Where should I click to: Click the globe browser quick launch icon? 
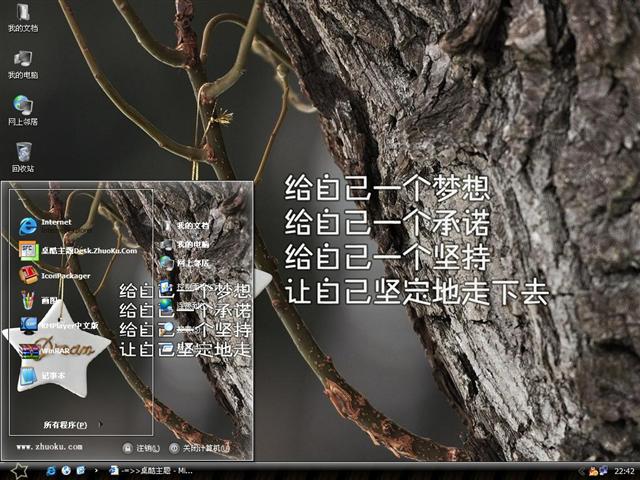[66, 471]
